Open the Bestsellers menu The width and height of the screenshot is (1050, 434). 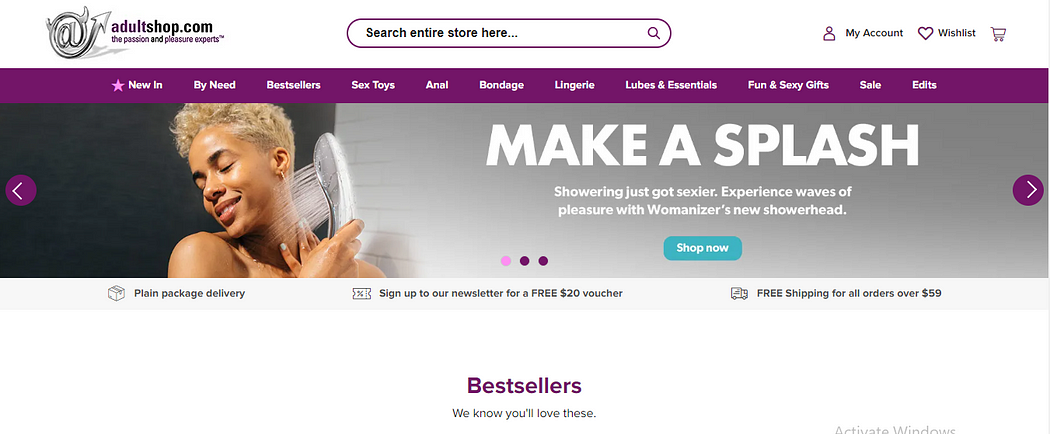click(x=293, y=85)
